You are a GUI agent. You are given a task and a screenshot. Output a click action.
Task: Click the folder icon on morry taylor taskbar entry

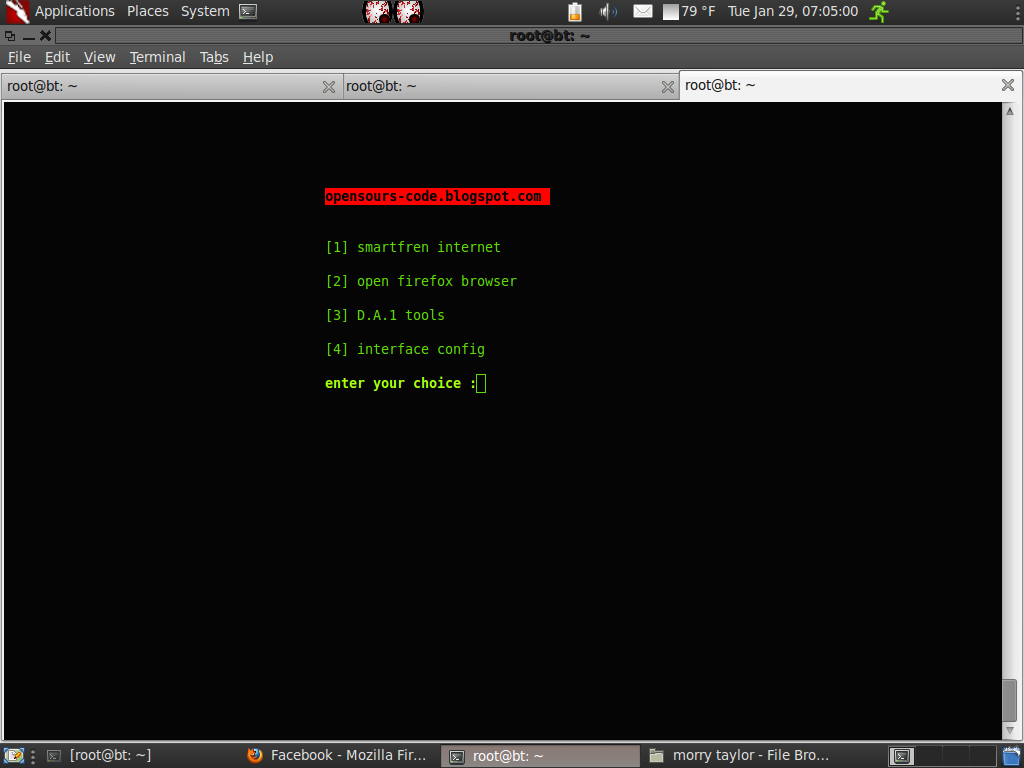click(656, 755)
